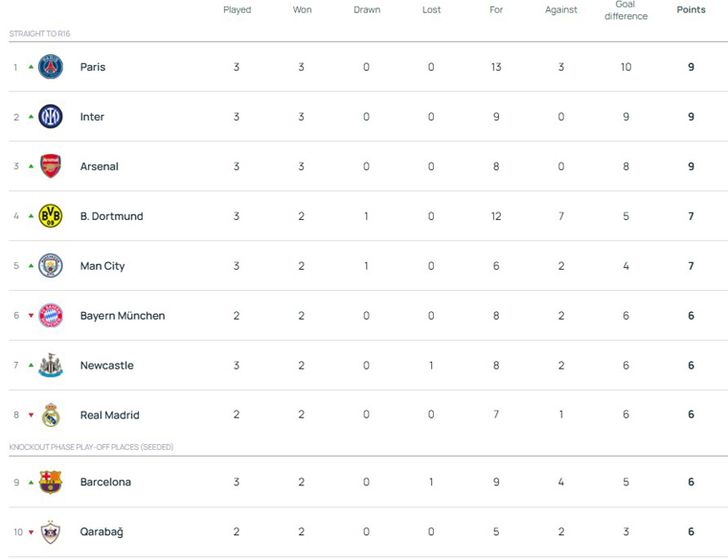Click the Manchester City club crest
728x558 pixels.
(x=50, y=266)
